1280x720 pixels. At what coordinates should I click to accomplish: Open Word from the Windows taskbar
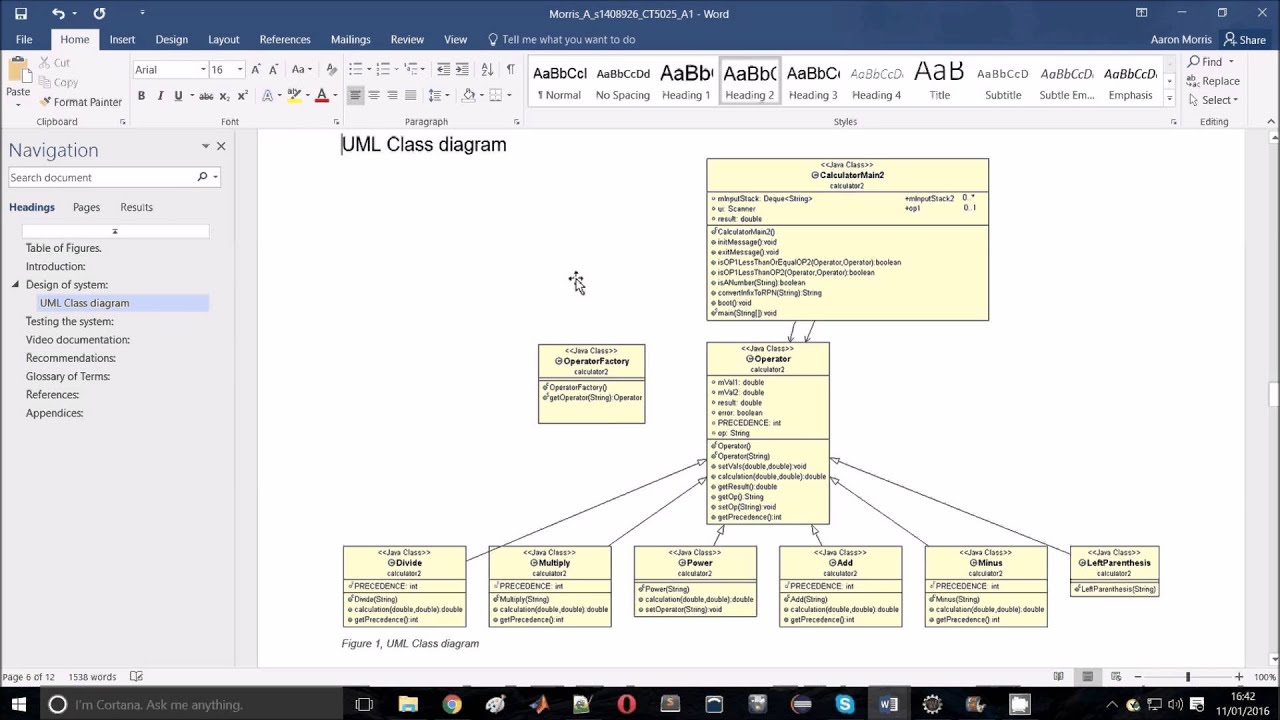coord(888,704)
